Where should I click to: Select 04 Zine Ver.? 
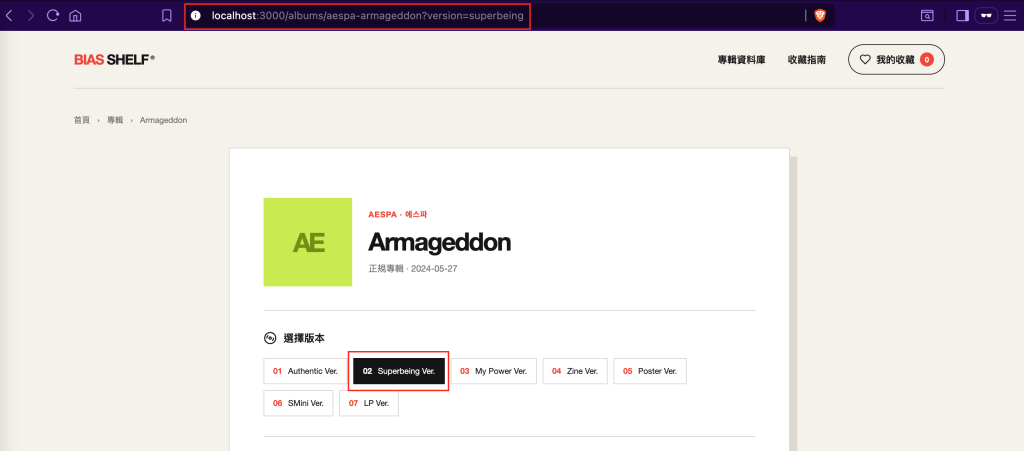[x=575, y=371]
